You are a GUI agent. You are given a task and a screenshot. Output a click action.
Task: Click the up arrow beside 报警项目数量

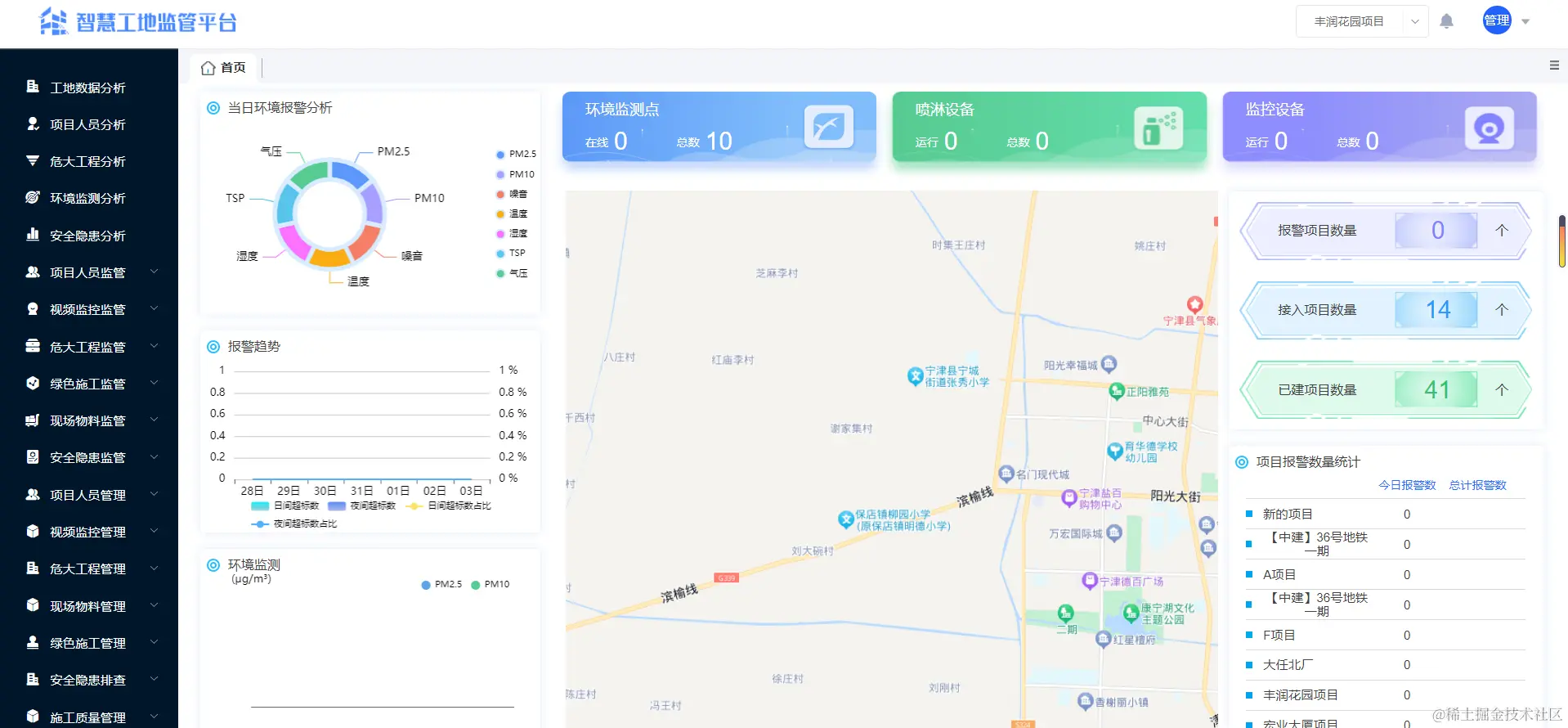1502,231
